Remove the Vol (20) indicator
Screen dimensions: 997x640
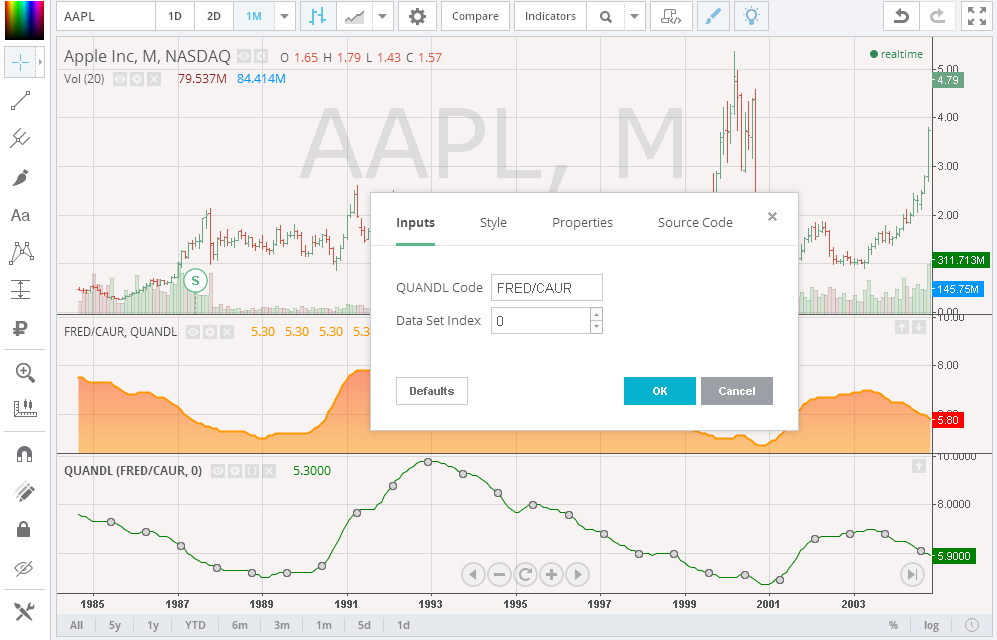(x=153, y=79)
